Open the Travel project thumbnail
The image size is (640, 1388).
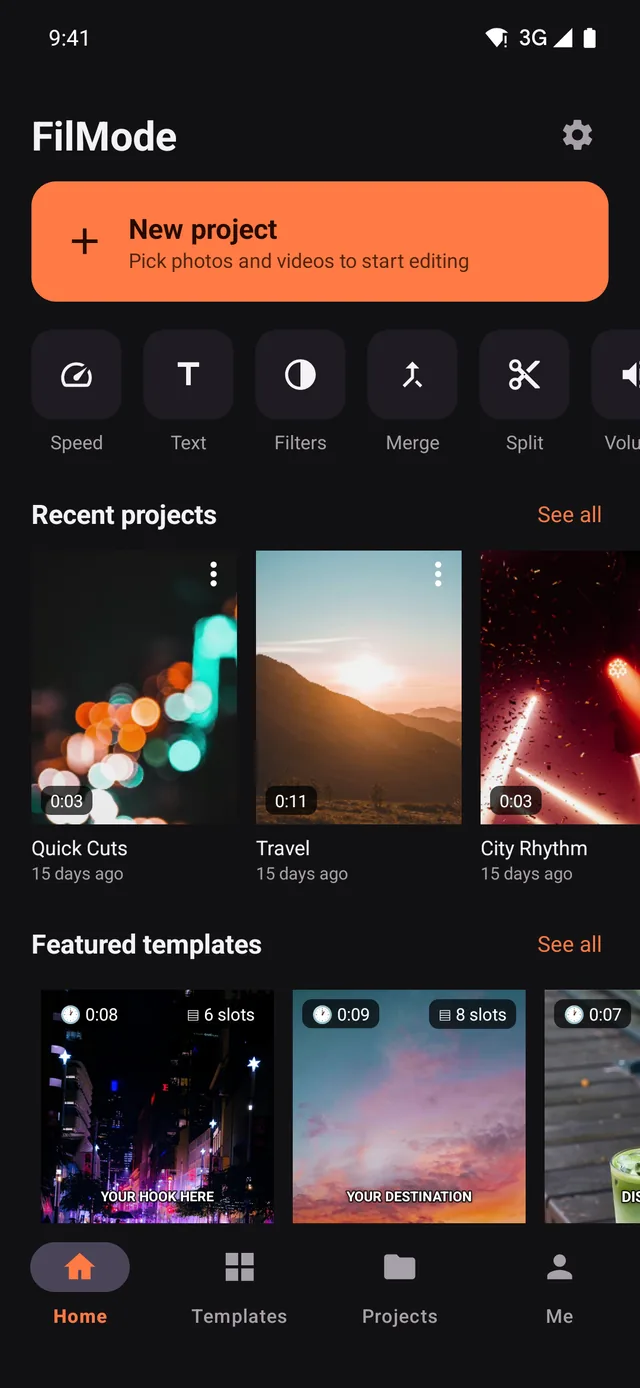click(x=359, y=687)
